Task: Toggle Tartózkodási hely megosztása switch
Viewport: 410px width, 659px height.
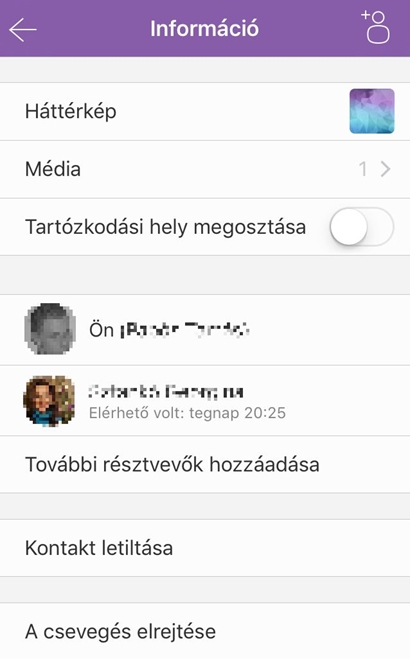Action: coord(362,227)
